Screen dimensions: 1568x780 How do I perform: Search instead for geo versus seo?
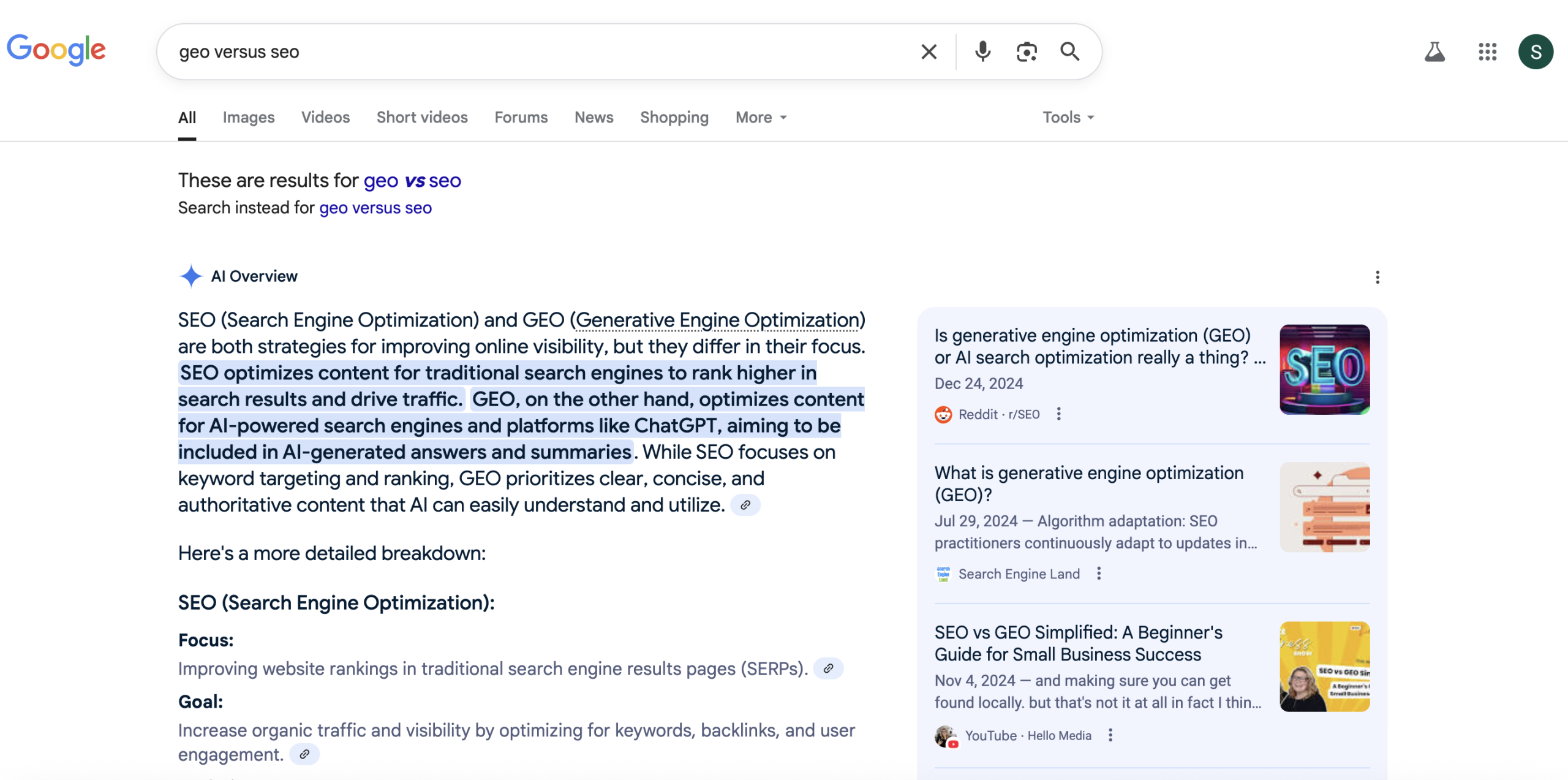(x=375, y=208)
